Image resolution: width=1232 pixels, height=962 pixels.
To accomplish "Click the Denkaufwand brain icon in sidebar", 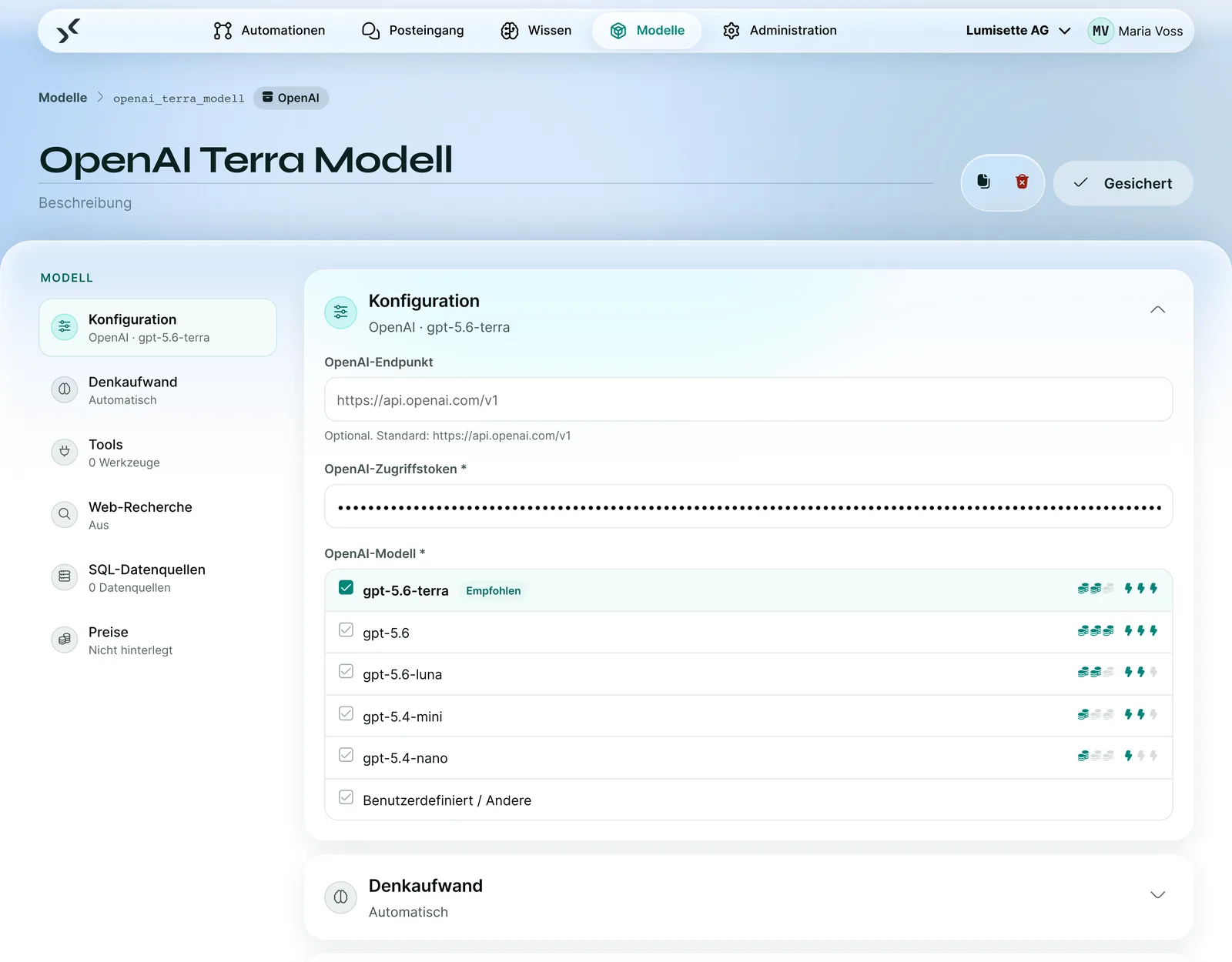I will tap(65, 389).
